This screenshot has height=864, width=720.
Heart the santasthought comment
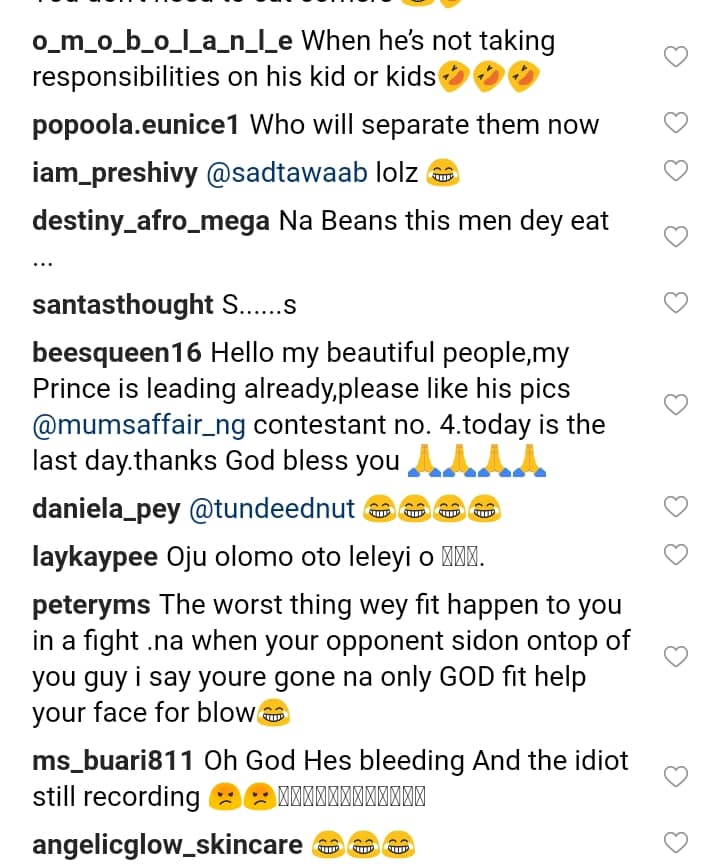[677, 302]
